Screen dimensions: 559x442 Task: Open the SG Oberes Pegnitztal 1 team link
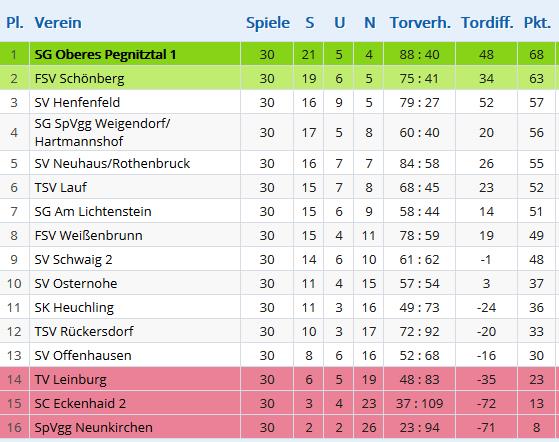[105, 55]
